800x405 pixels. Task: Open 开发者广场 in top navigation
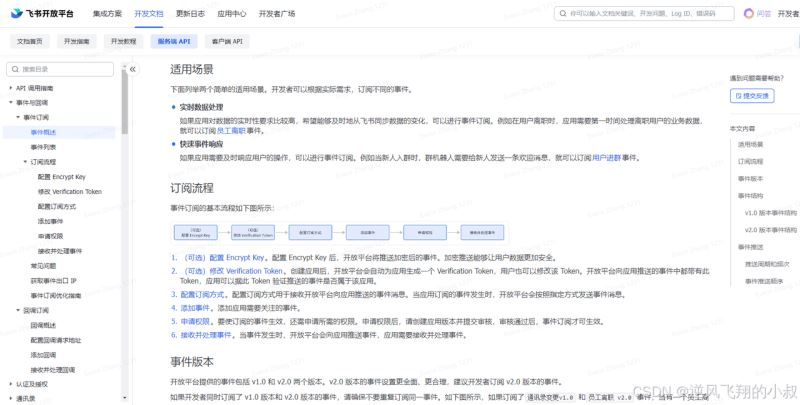[277, 14]
